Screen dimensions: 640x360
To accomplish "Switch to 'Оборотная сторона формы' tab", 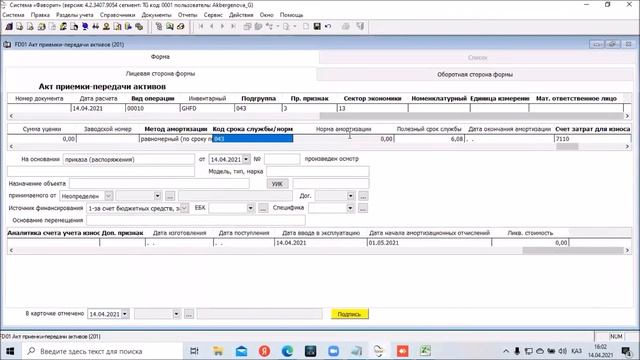I will (x=475, y=75).
